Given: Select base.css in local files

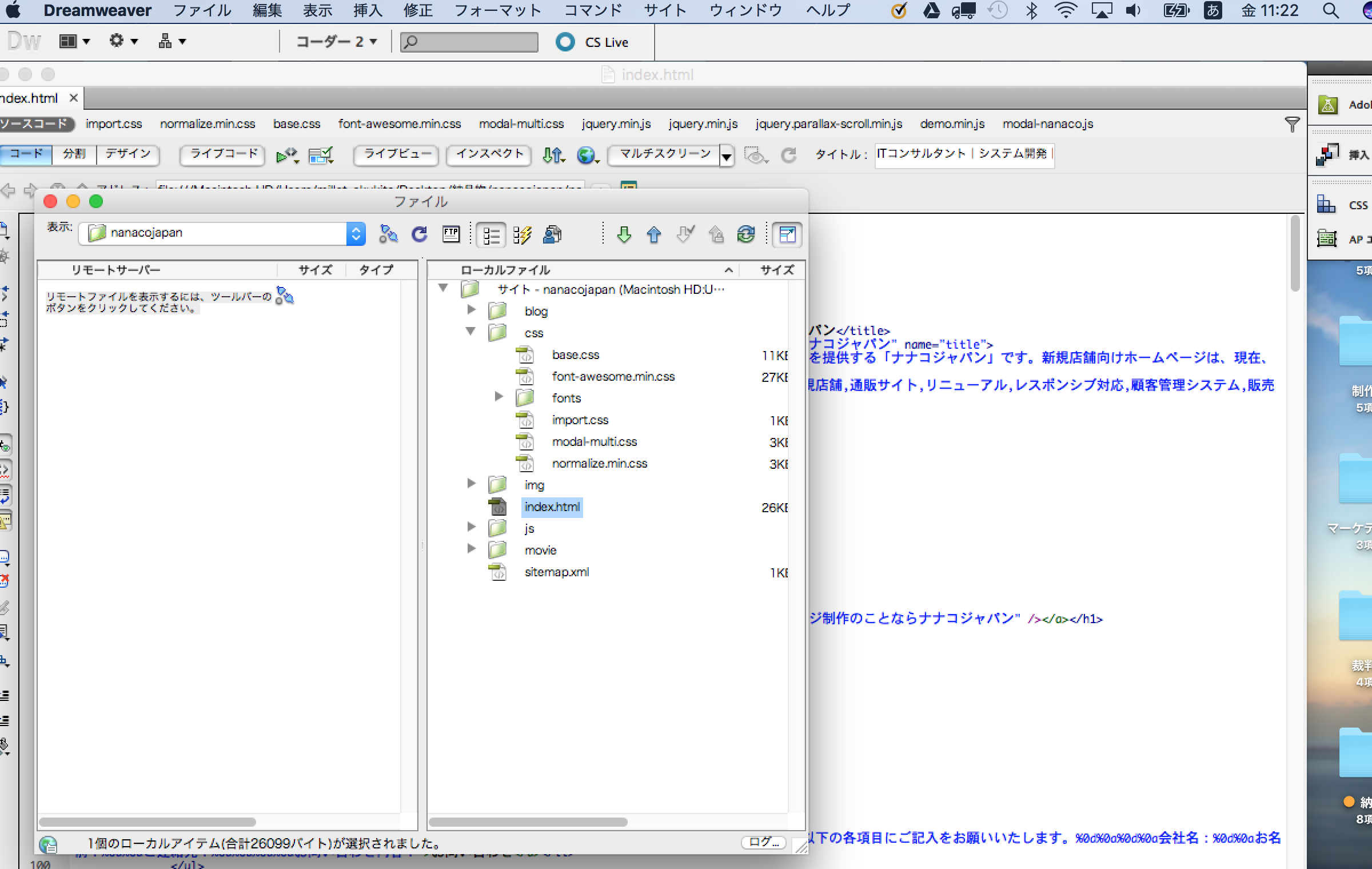Looking at the screenshot, I should 575,355.
